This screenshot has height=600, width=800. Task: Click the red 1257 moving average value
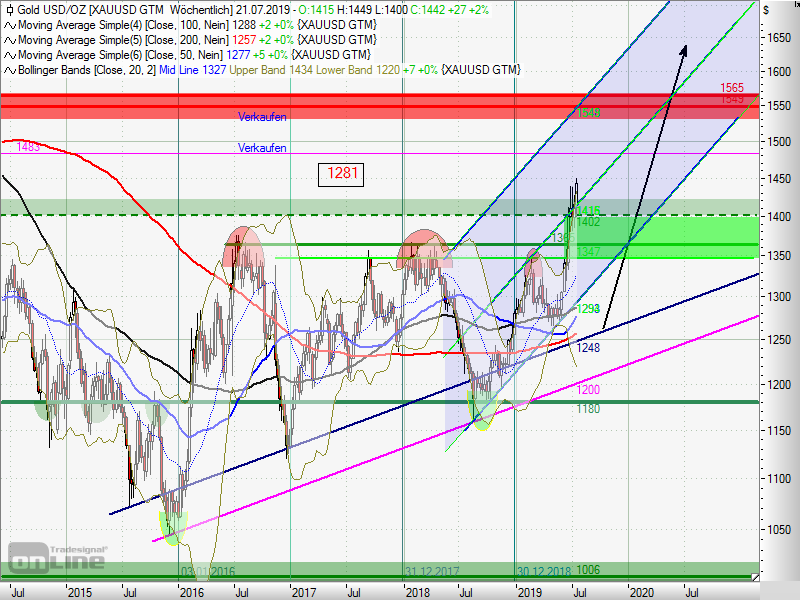(x=244, y=40)
